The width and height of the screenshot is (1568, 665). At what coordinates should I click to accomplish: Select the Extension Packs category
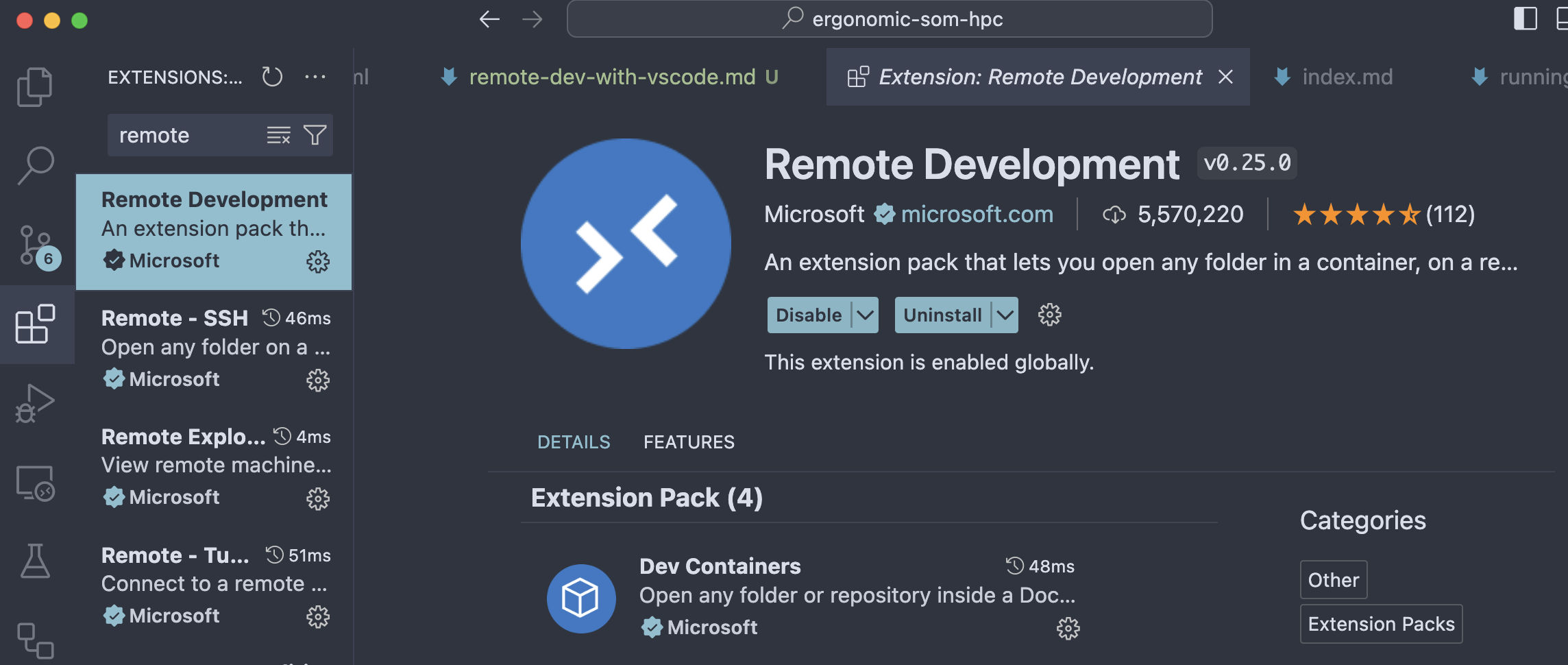point(1381,623)
